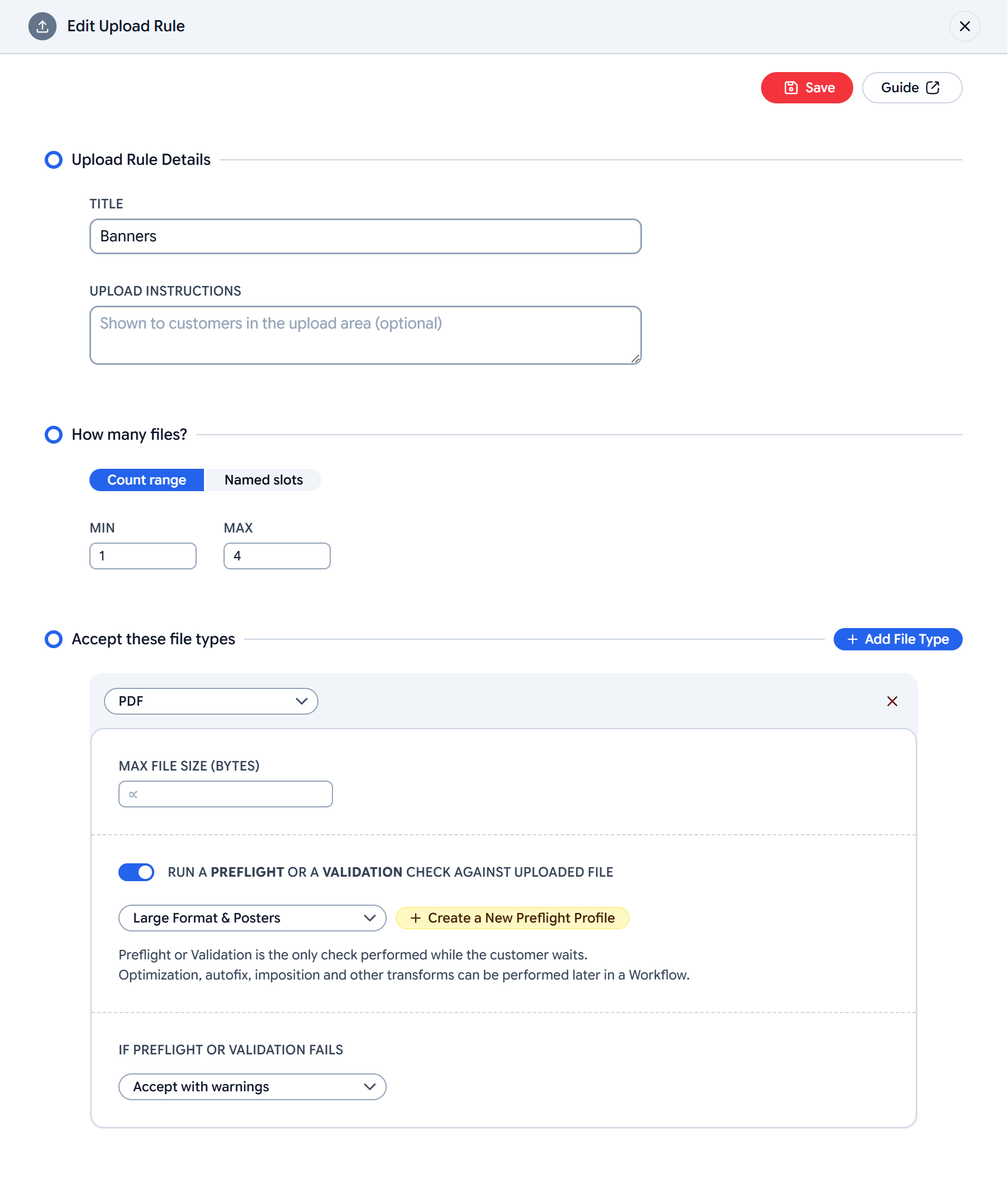Open the Accept with warnings dropdown
Viewport: 1008px width, 1179px height.
(252, 1086)
